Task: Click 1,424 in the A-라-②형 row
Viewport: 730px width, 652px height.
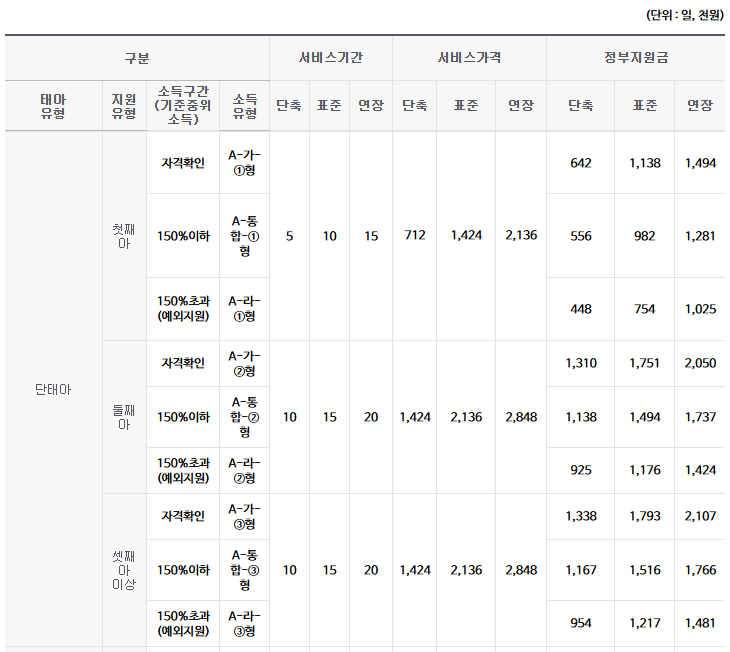Action: [x=700, y=470]
